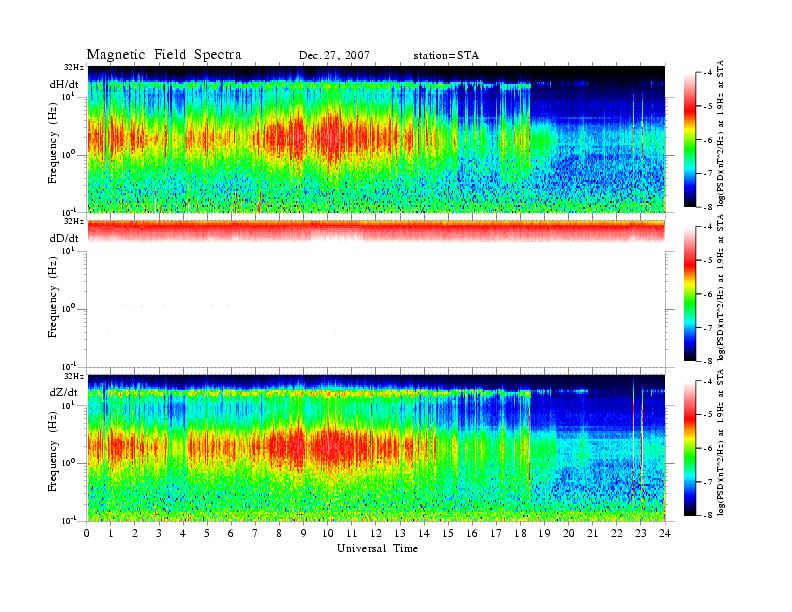The width and height of the screenshot is (792, 612).
Task: Click the hour 15 tick label on time axis
Action: [448, 533]
